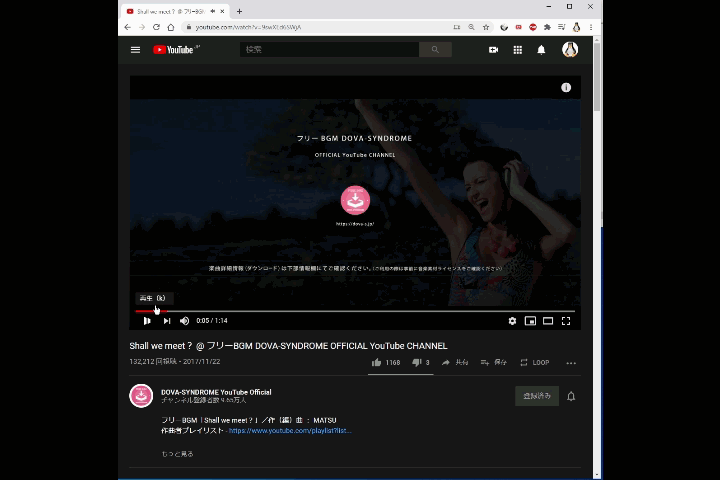
Task: Open DOVA-SYNDROME YouTube Official channel name
Action: tap(216, 392)
